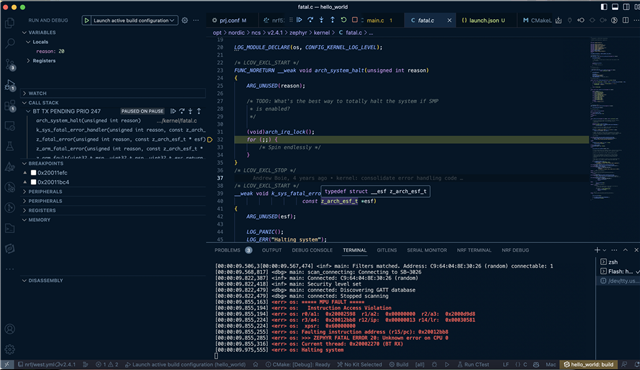Screen dimensions: 640x370
Task: Stop the debug session
Action: [354, 20]
